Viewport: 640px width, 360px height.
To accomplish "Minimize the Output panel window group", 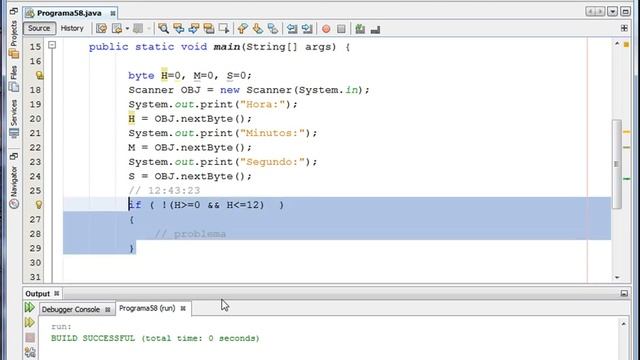I will click(624, 293).
